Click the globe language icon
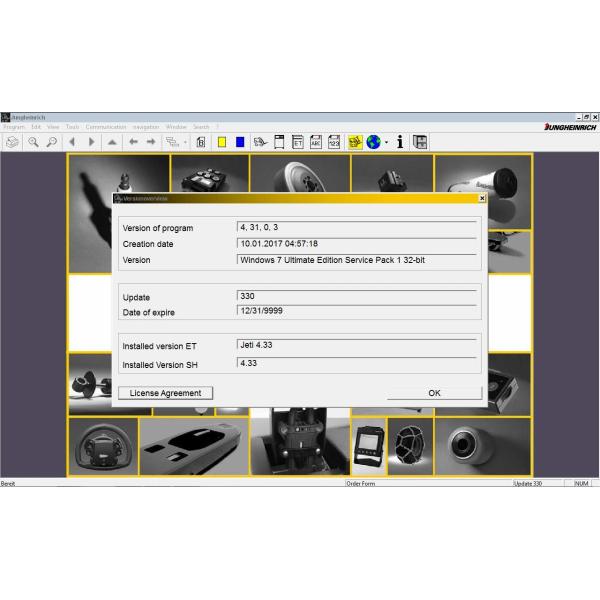The image size is (600, 600). (x=373, y=142)
